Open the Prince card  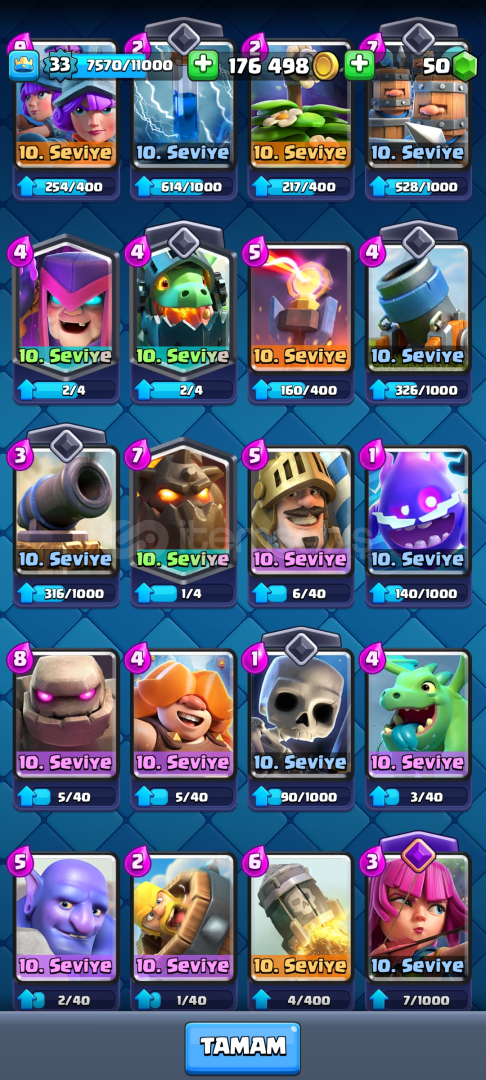(301, 511)
